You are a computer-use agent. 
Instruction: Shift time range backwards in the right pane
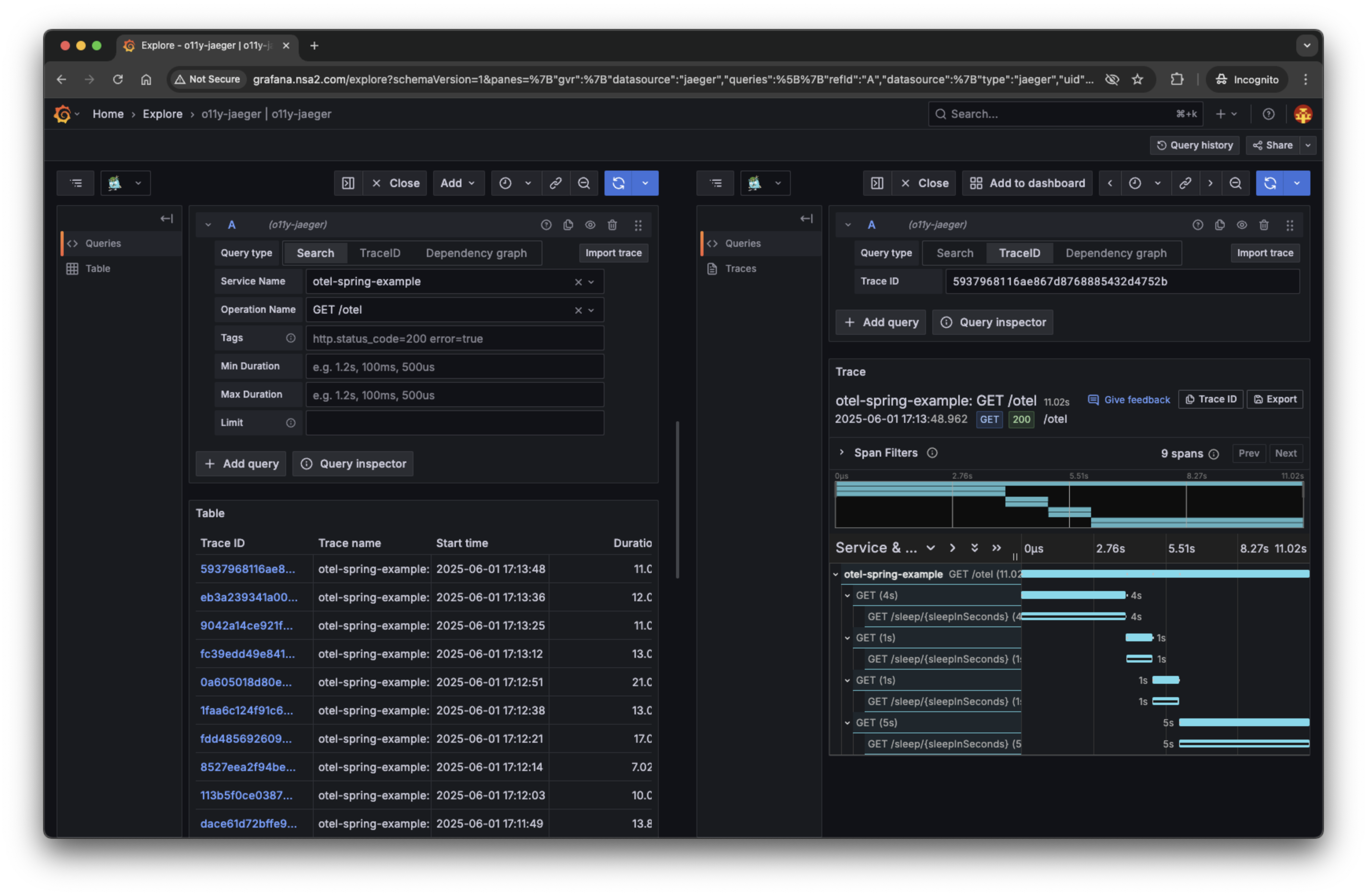click(x=1110, y=183)
